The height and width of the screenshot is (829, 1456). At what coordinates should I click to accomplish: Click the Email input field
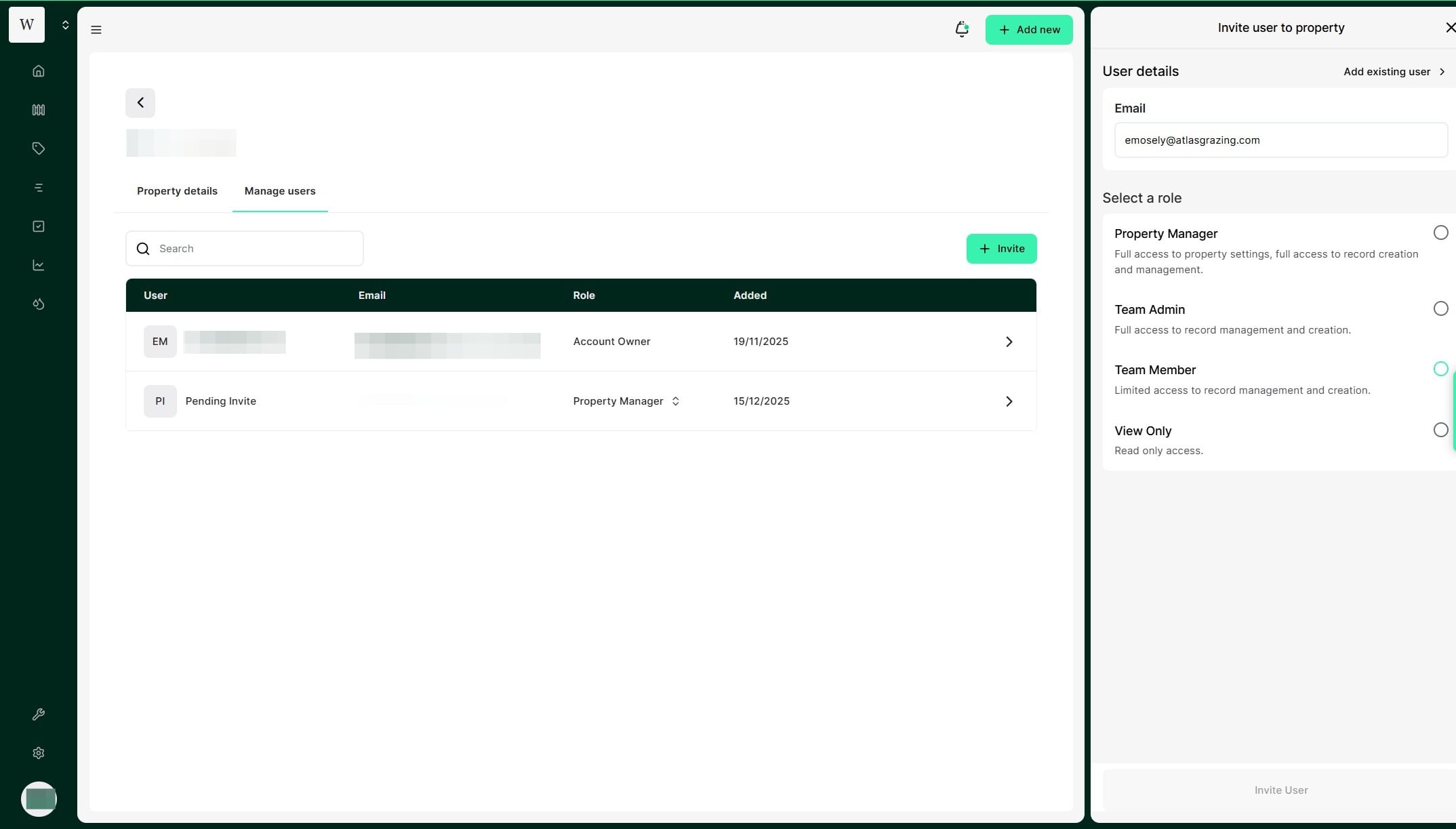point(1280,140)
